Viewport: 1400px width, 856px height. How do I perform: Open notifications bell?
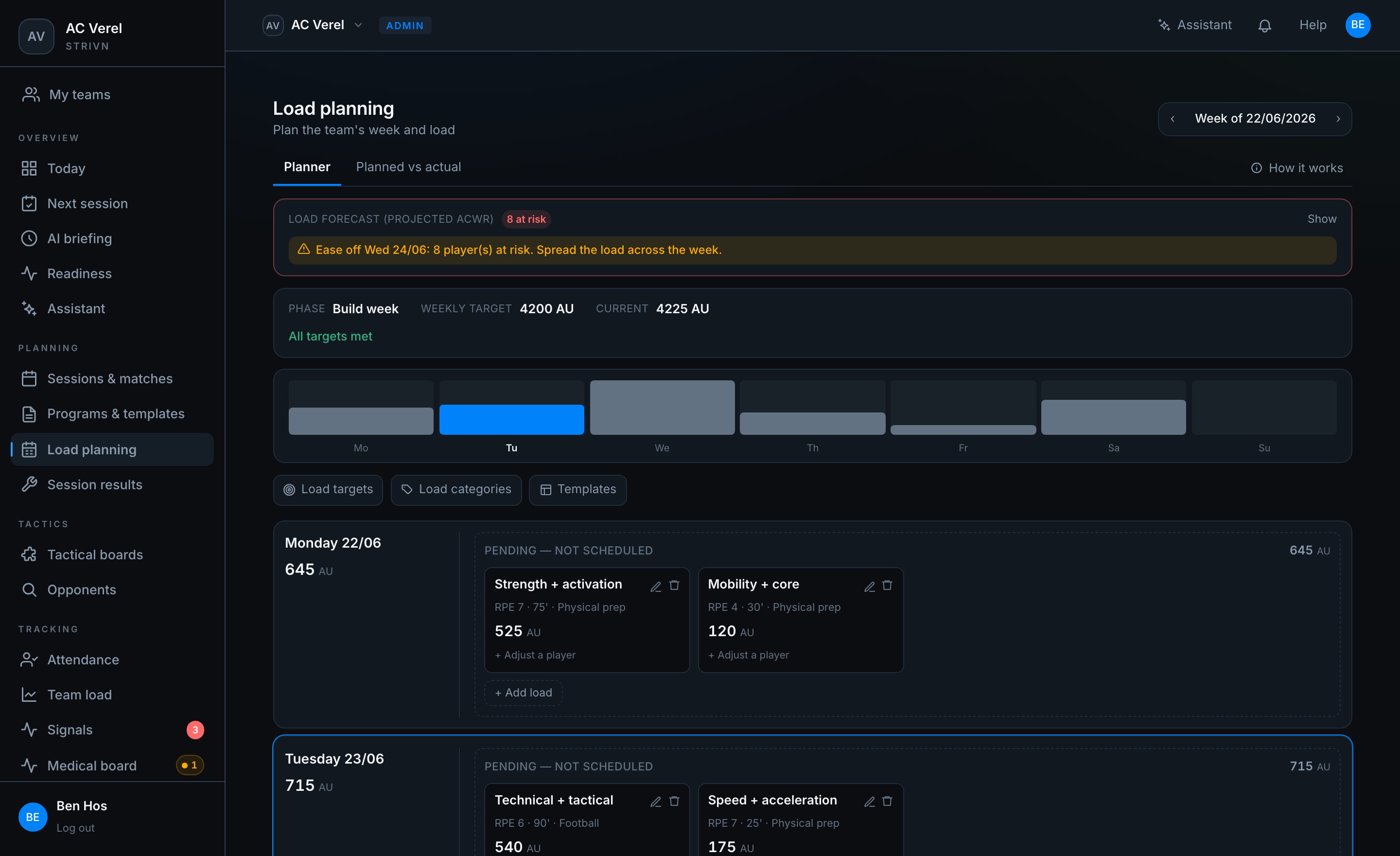pos(1264,26)
